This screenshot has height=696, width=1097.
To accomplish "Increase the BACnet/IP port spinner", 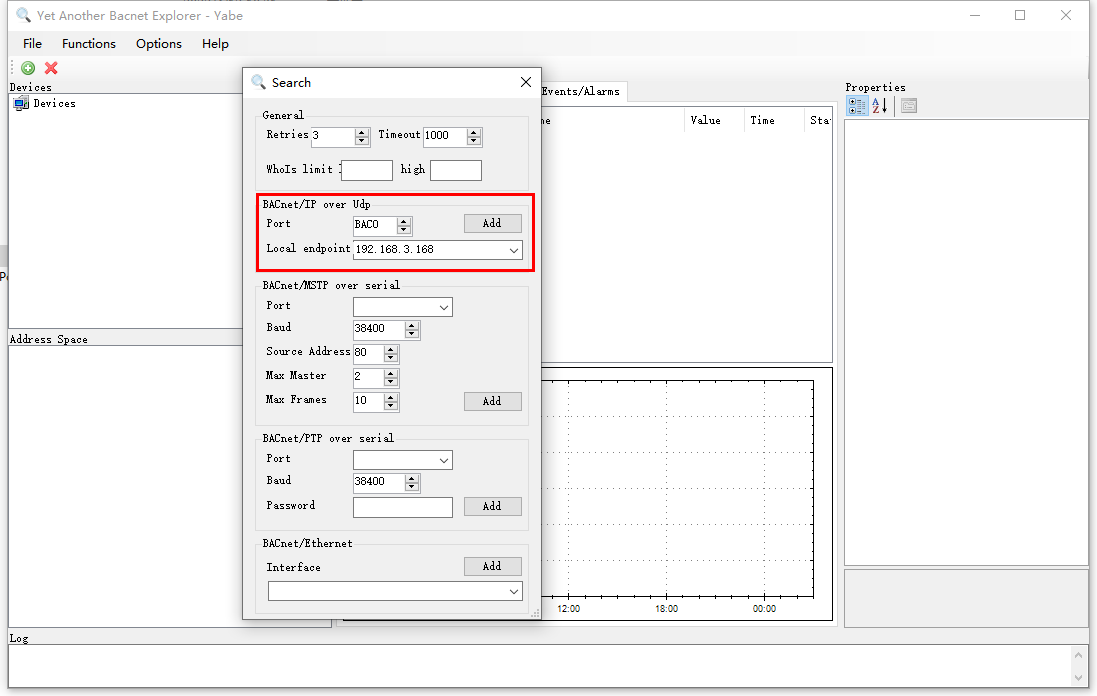I will pyautogui.click(x=404, y=221).
